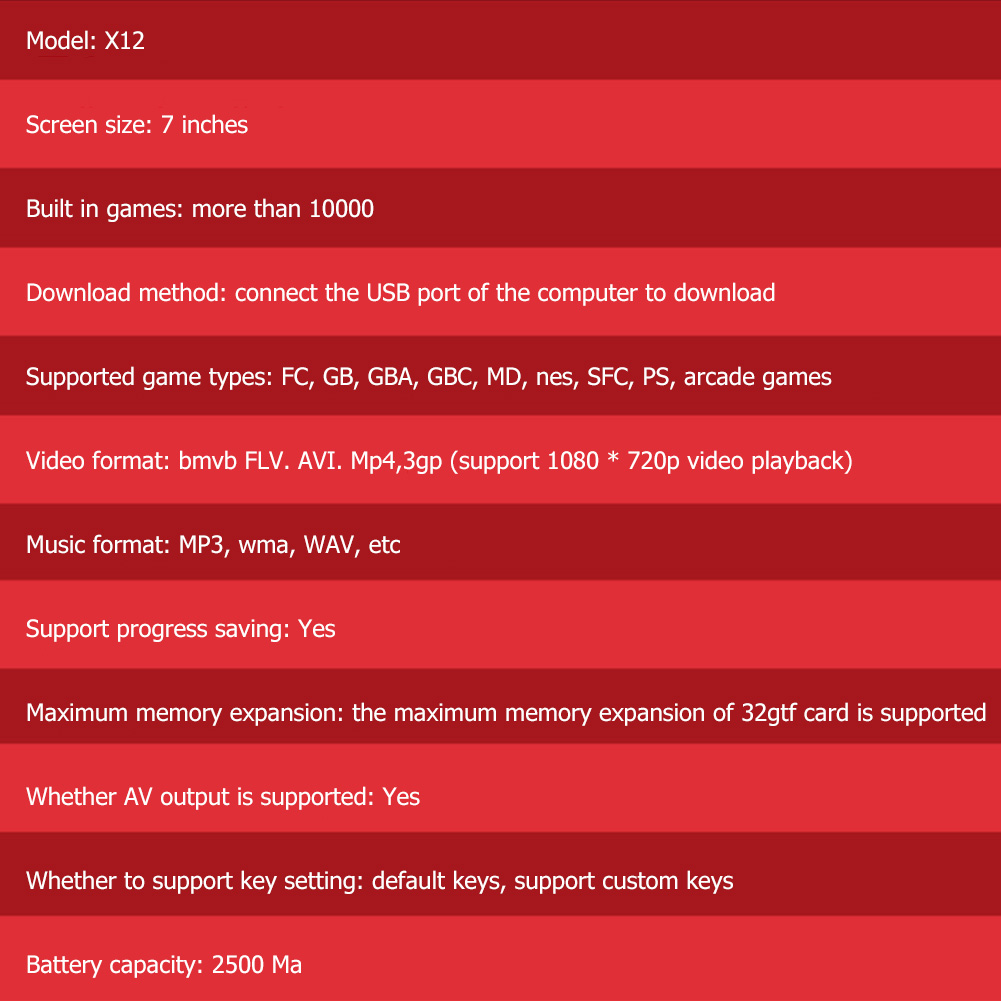This screenshot has width=1001, height=1001.
Task: Click the Whether to support key setting label
Action: [x=195, y=881]
